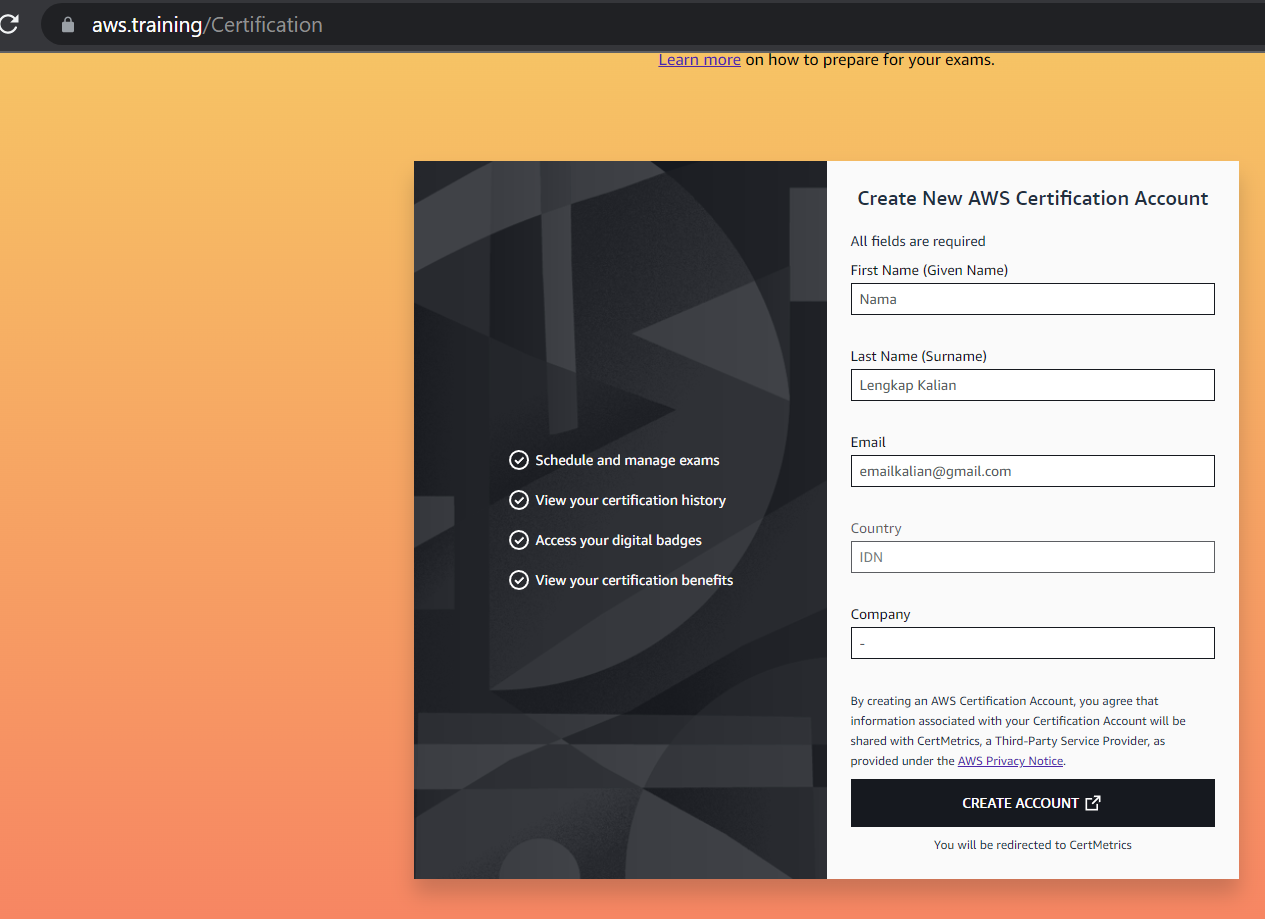The width and height of the screenshot is (1265, 919).
Task: Open the Country field showing IDN
Action: click(1032, 557)
